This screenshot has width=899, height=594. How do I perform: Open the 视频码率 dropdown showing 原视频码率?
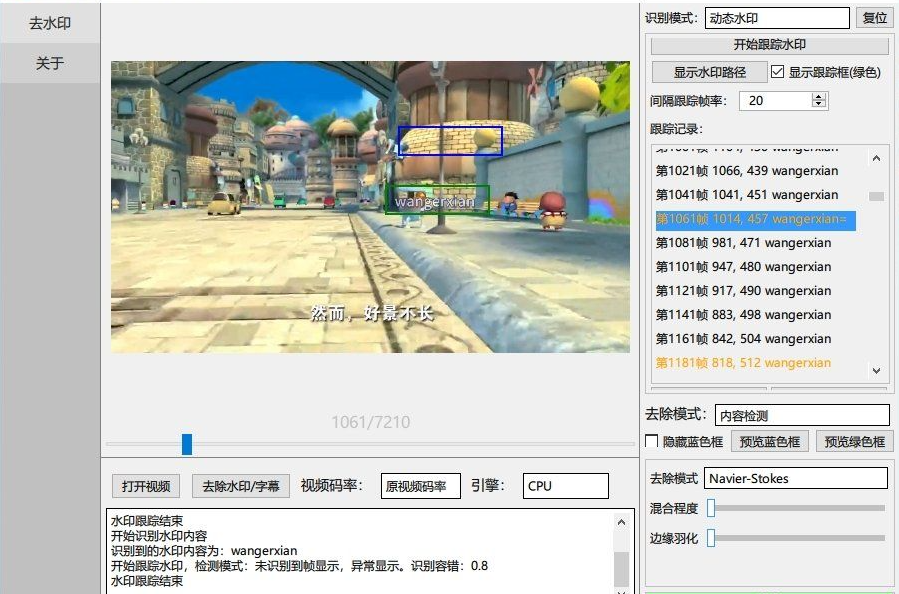tap(421, 486)
